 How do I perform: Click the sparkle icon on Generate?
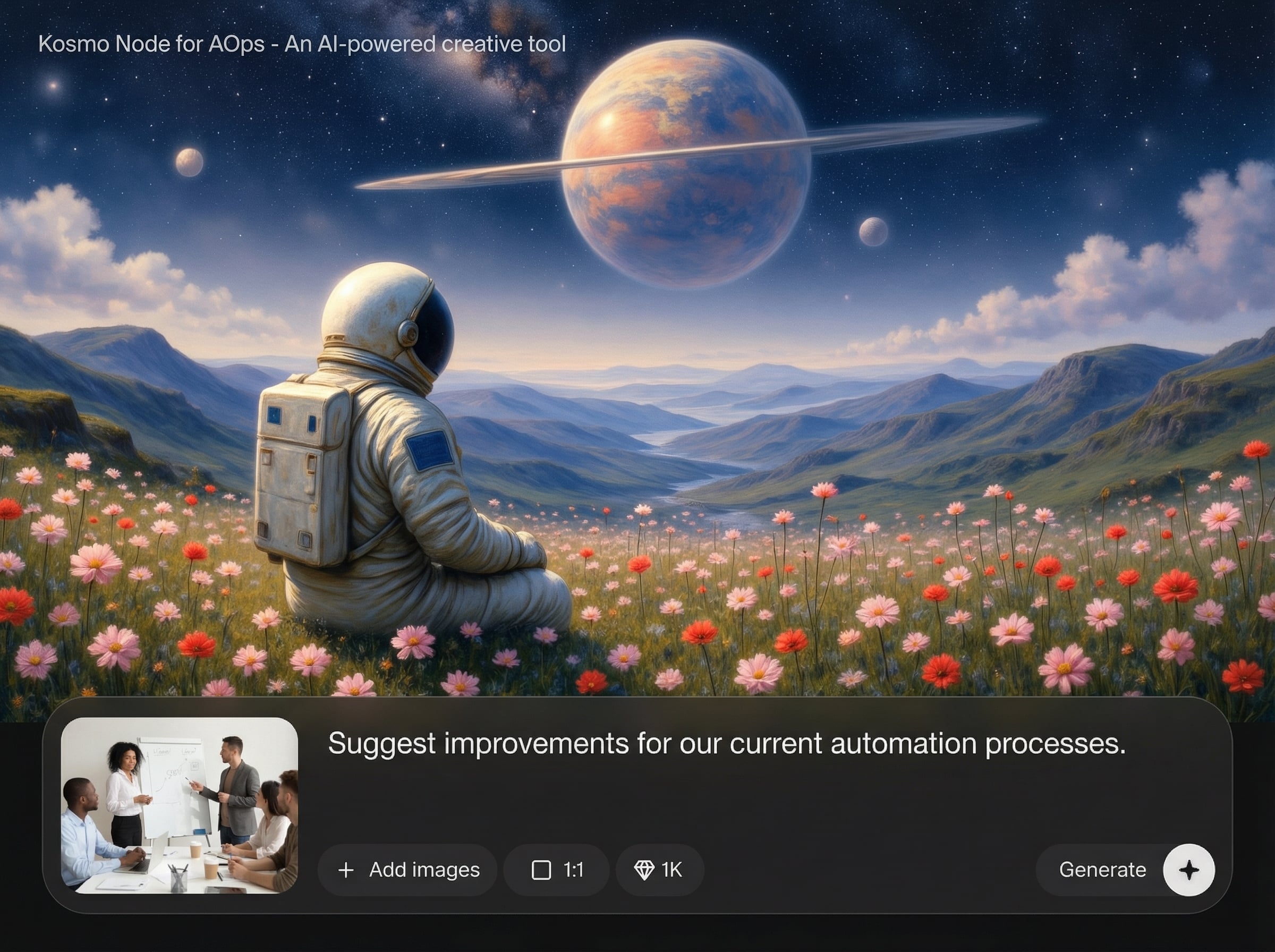click(1189, 870)
